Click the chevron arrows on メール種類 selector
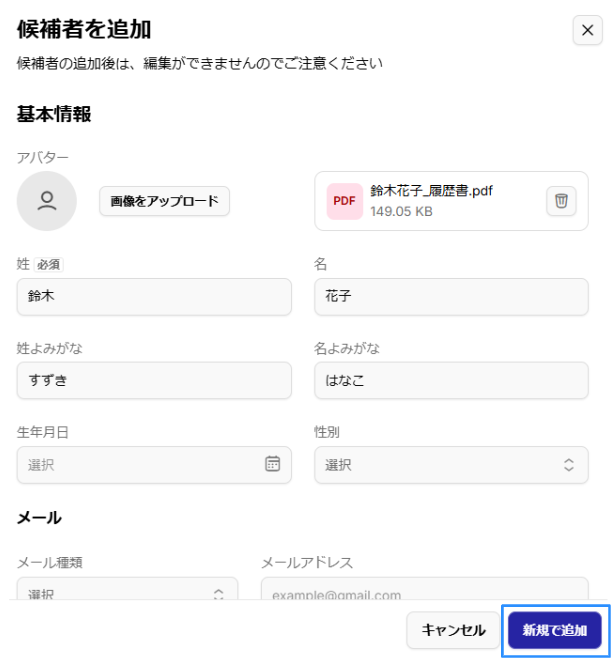 (x=218, y=592)
